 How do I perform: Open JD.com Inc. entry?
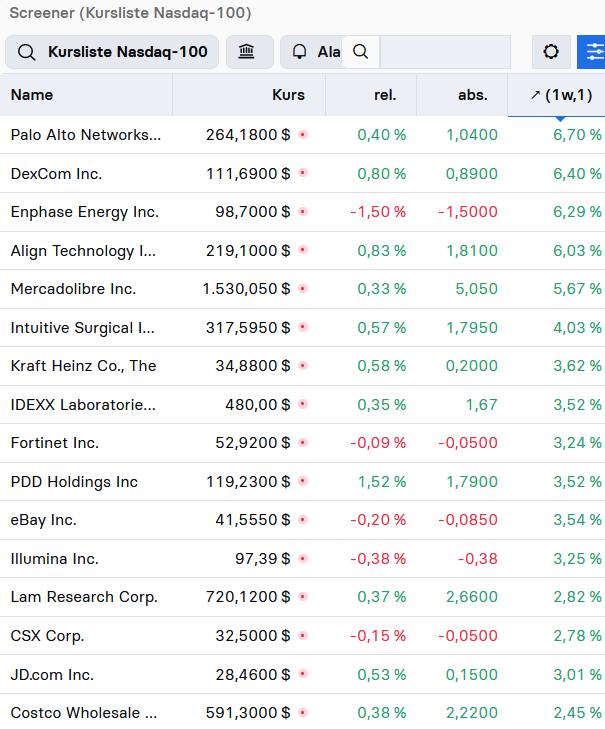(x=52, y=674)
